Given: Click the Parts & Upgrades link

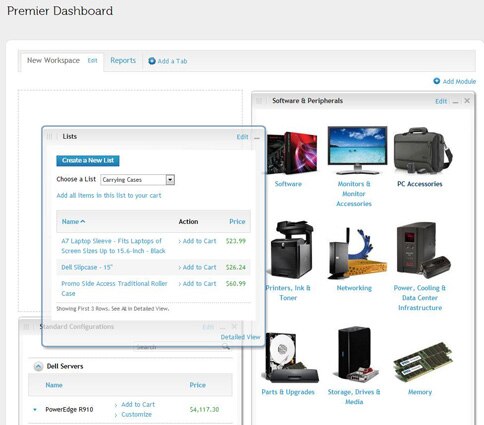Looking at the screenshot, I should (288, 392).
